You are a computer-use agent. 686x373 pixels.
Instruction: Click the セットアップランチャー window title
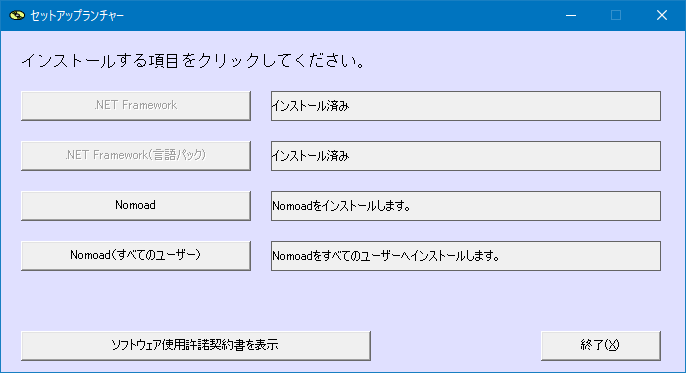tap(77, 16)
